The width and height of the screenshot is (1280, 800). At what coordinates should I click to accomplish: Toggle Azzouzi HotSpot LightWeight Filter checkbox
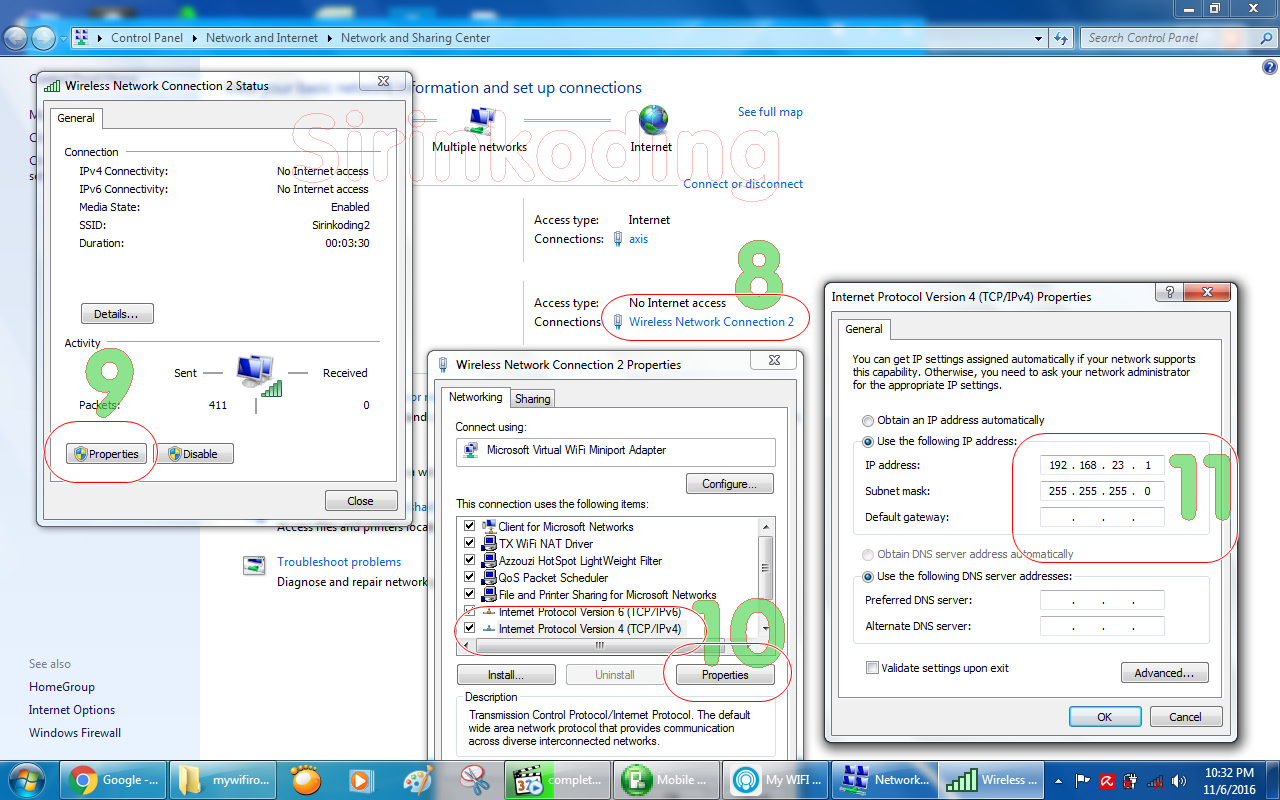click(470, 561)
